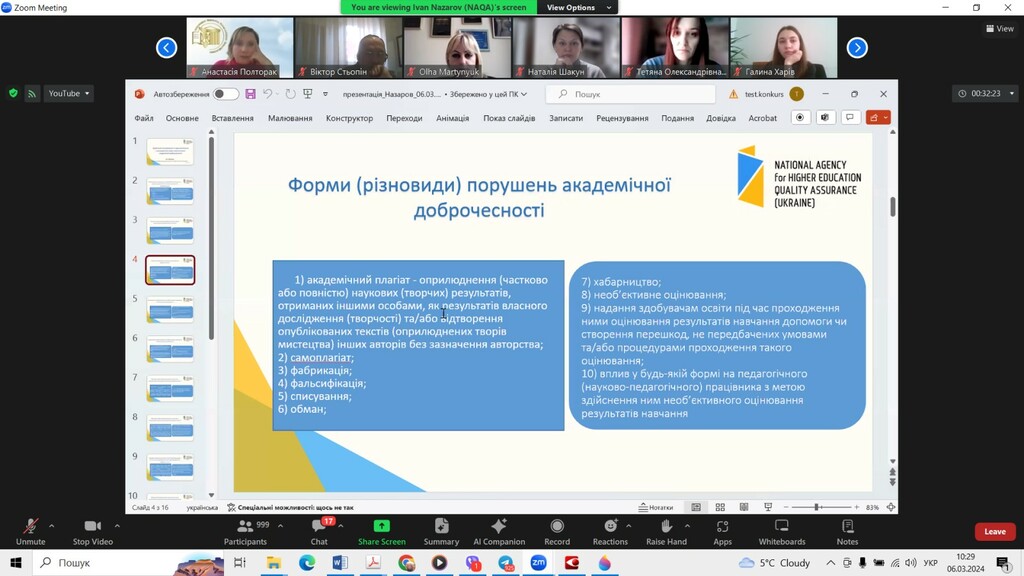The height and width of the screenshot is (576, 1024).
Task: Click the red Leave button
Action: click(994, 532)
